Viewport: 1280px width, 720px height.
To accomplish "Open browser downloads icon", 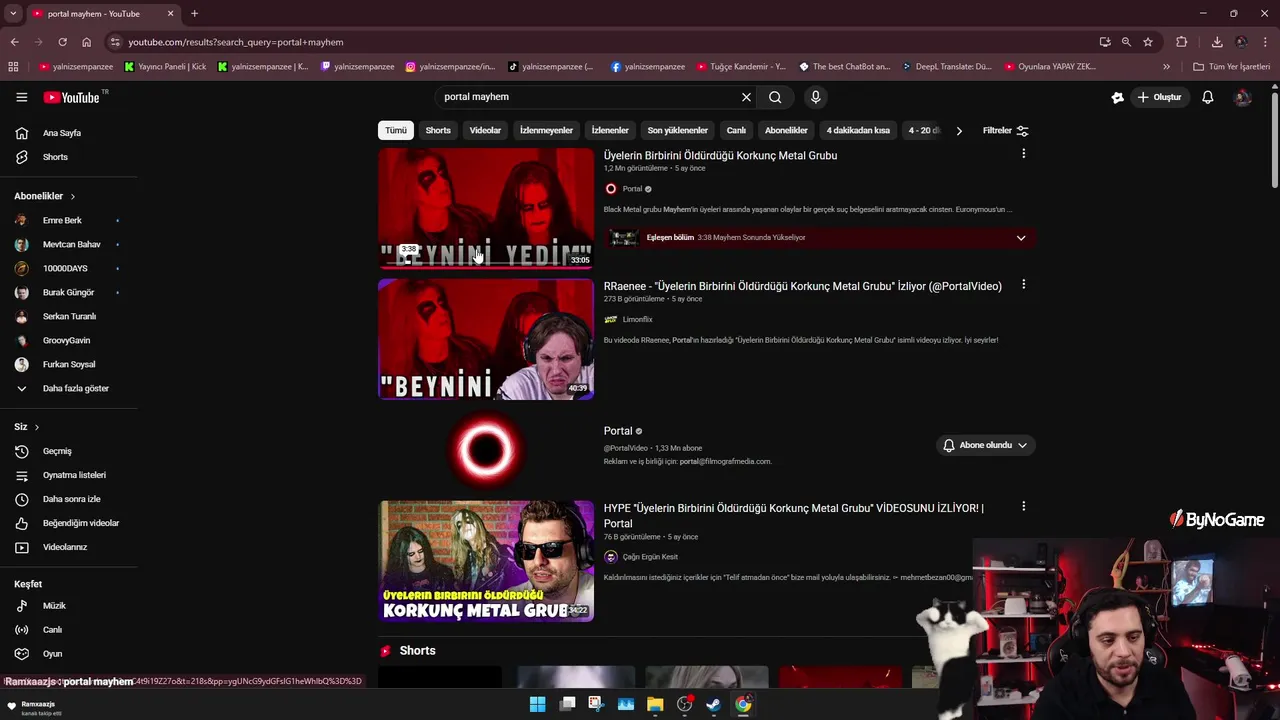I will coord(1217,42).
